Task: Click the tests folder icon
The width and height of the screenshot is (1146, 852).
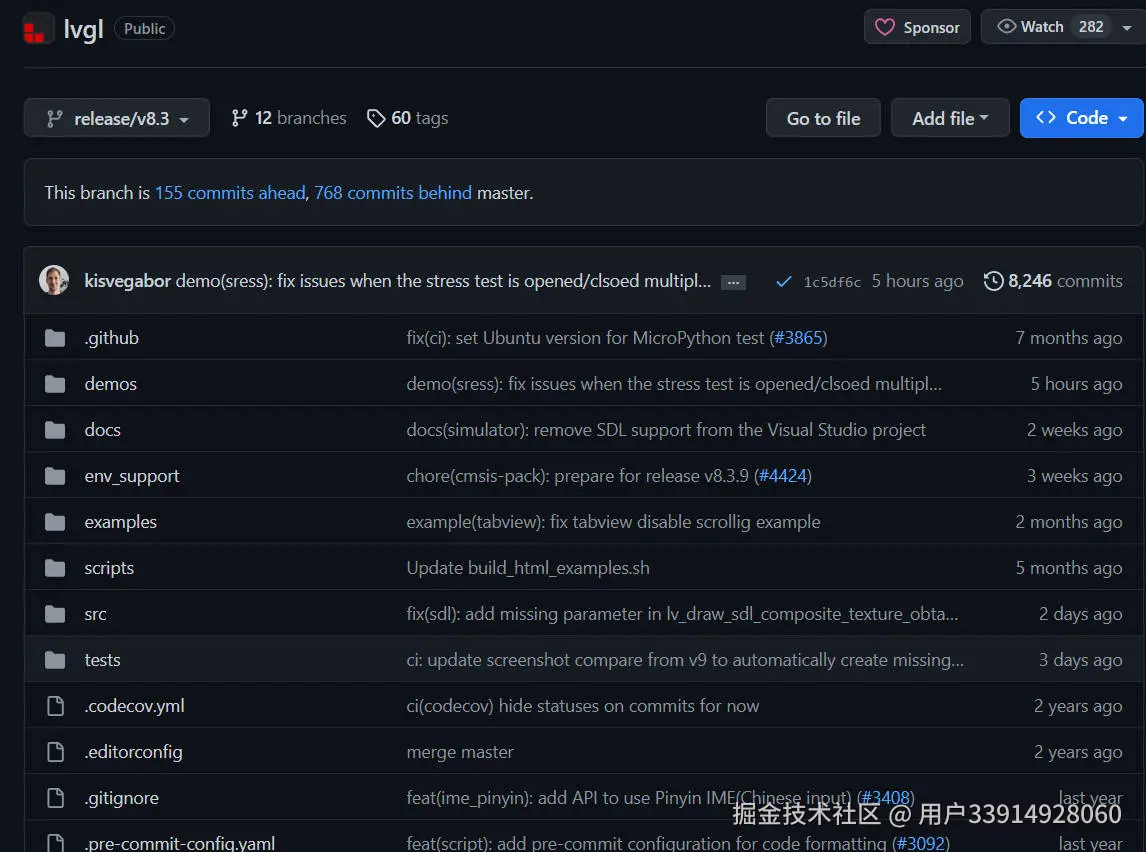Action: tap(55, 660)
